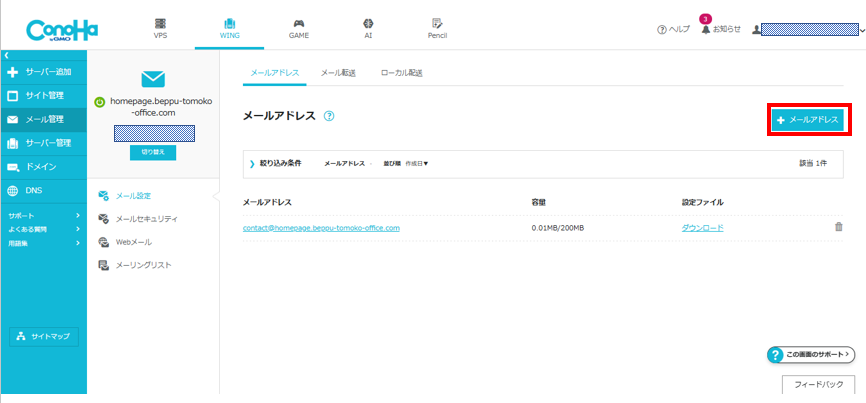This screenshot has width=866, height=403.
Task: Click the サイトマップ button
Action: tap(44, 336)
